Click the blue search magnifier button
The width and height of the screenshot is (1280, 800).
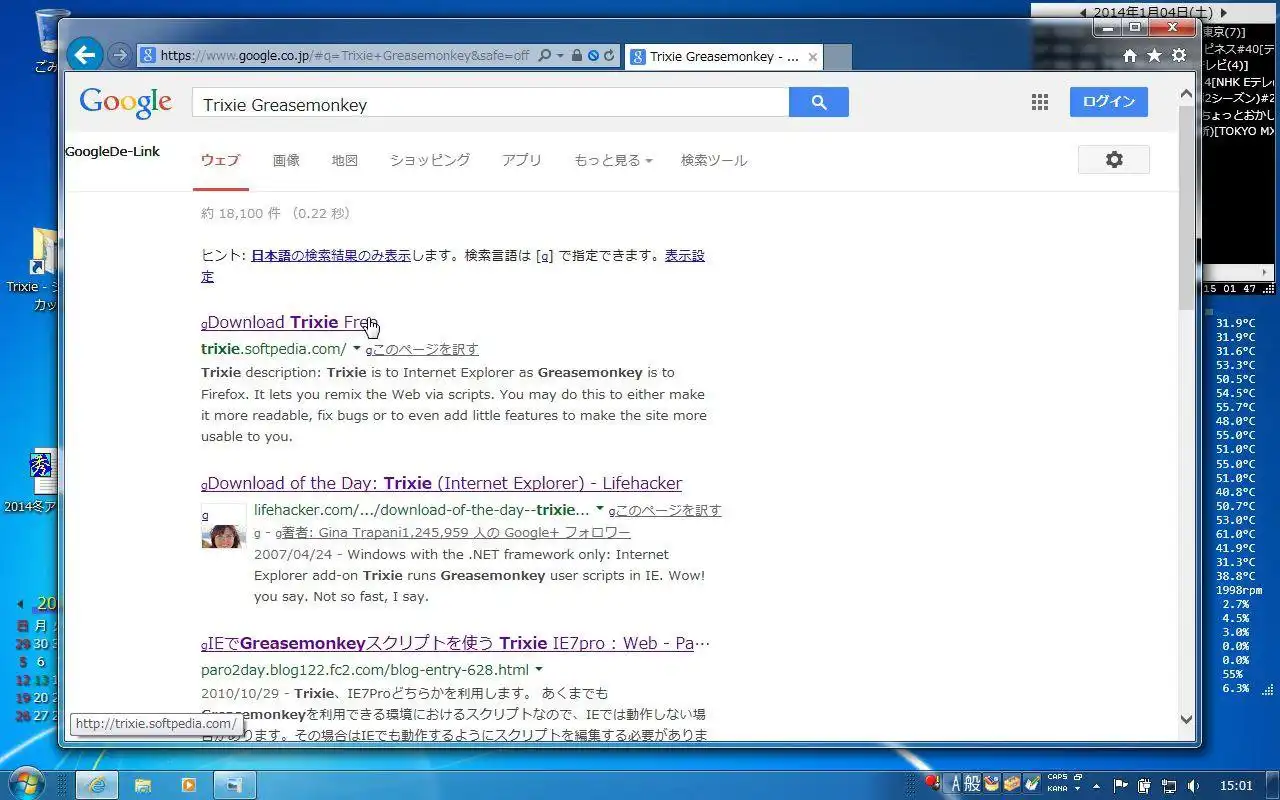(x=819, y=102)
